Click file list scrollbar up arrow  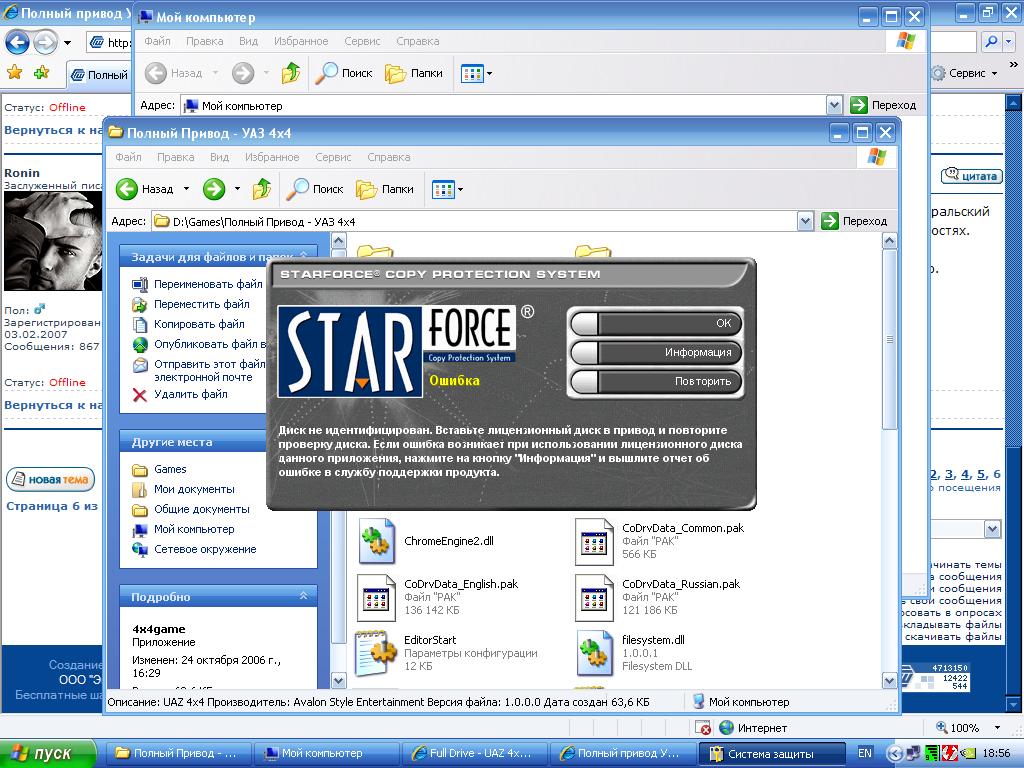889,241
